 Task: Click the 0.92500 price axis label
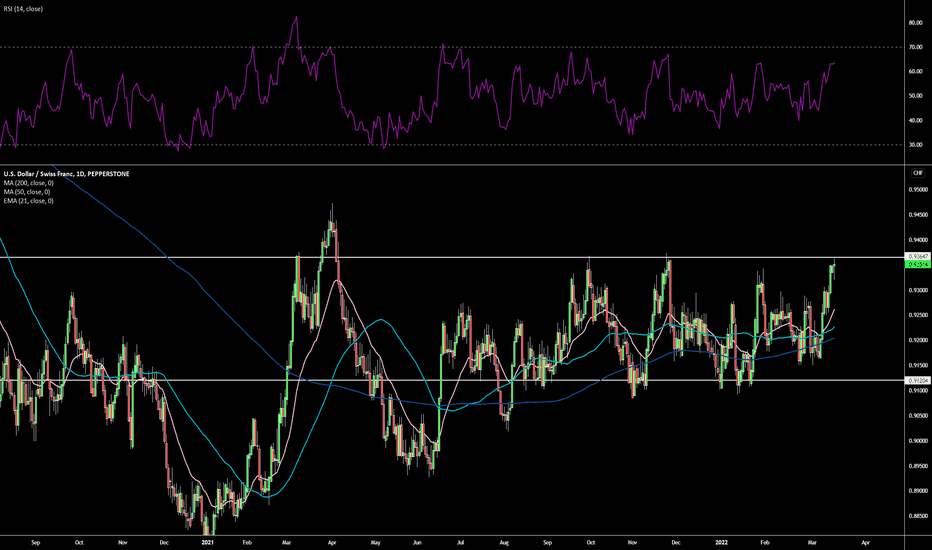pyautogui.click(x=917, y=315)
